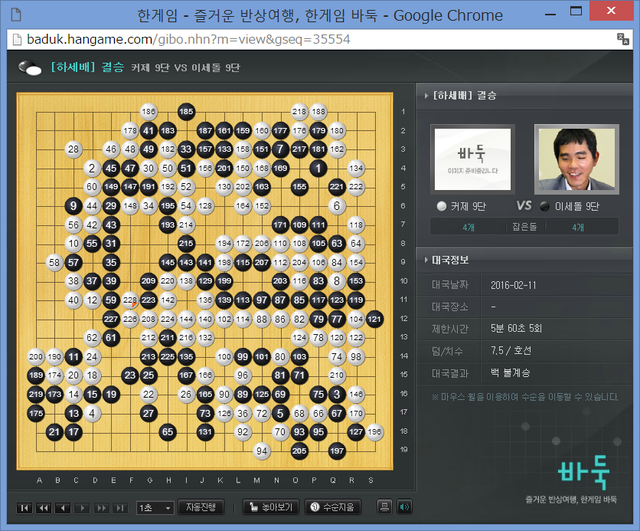Click black stone number 5

(x=280, y=413)
